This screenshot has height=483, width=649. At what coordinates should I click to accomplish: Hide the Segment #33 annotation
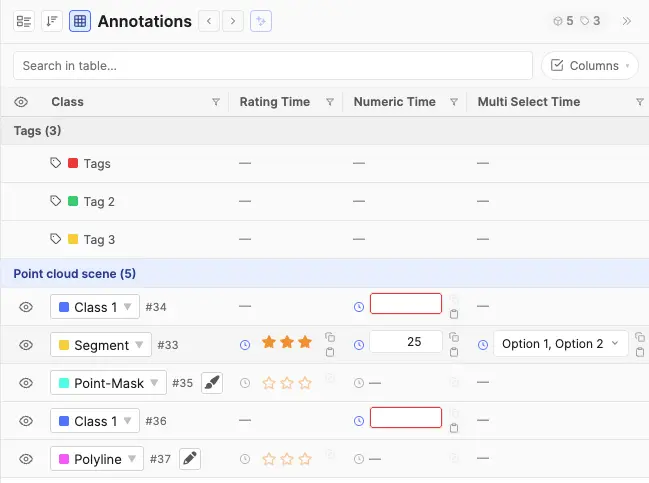tap(26, 345)
